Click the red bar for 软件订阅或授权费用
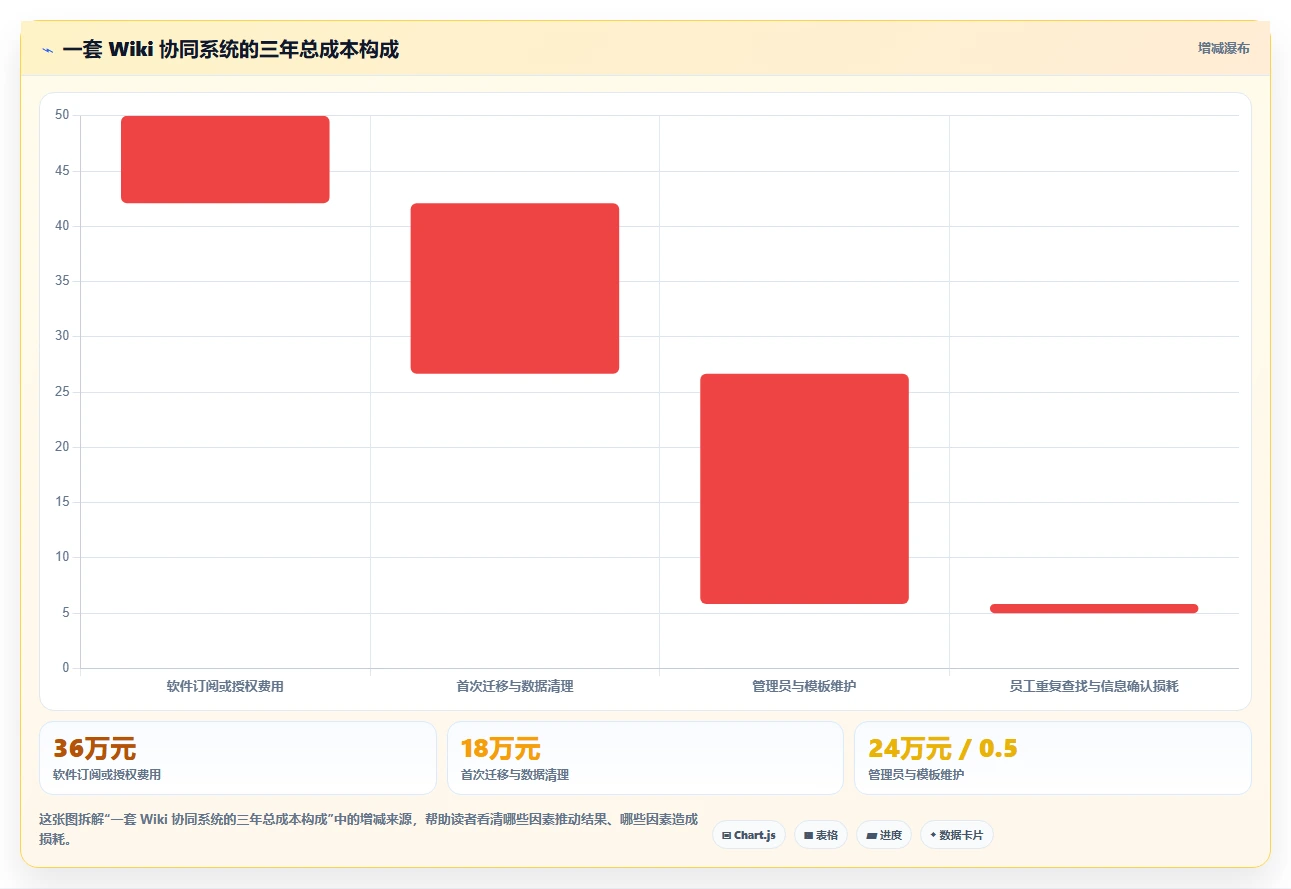 (x=225, y=159)
